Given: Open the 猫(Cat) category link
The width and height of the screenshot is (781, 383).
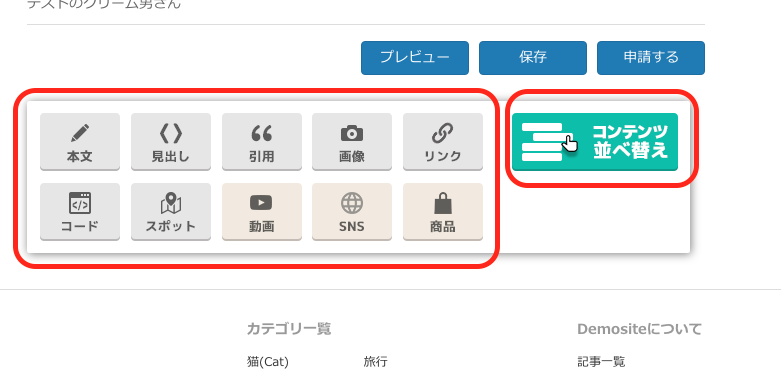Looking at the screenshot, I should (267, 362).
